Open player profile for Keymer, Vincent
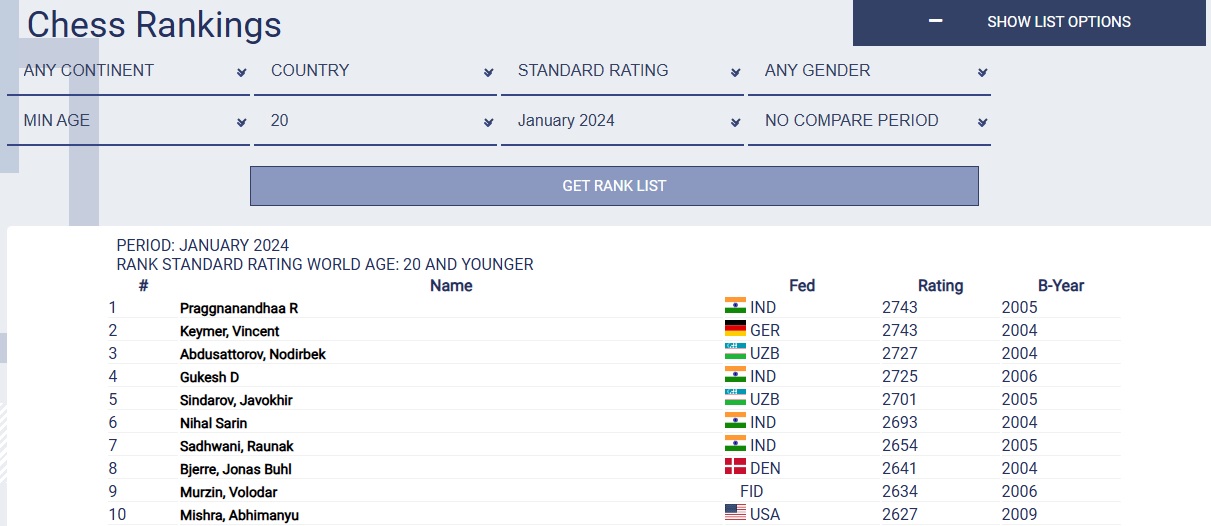 [229, 331]
